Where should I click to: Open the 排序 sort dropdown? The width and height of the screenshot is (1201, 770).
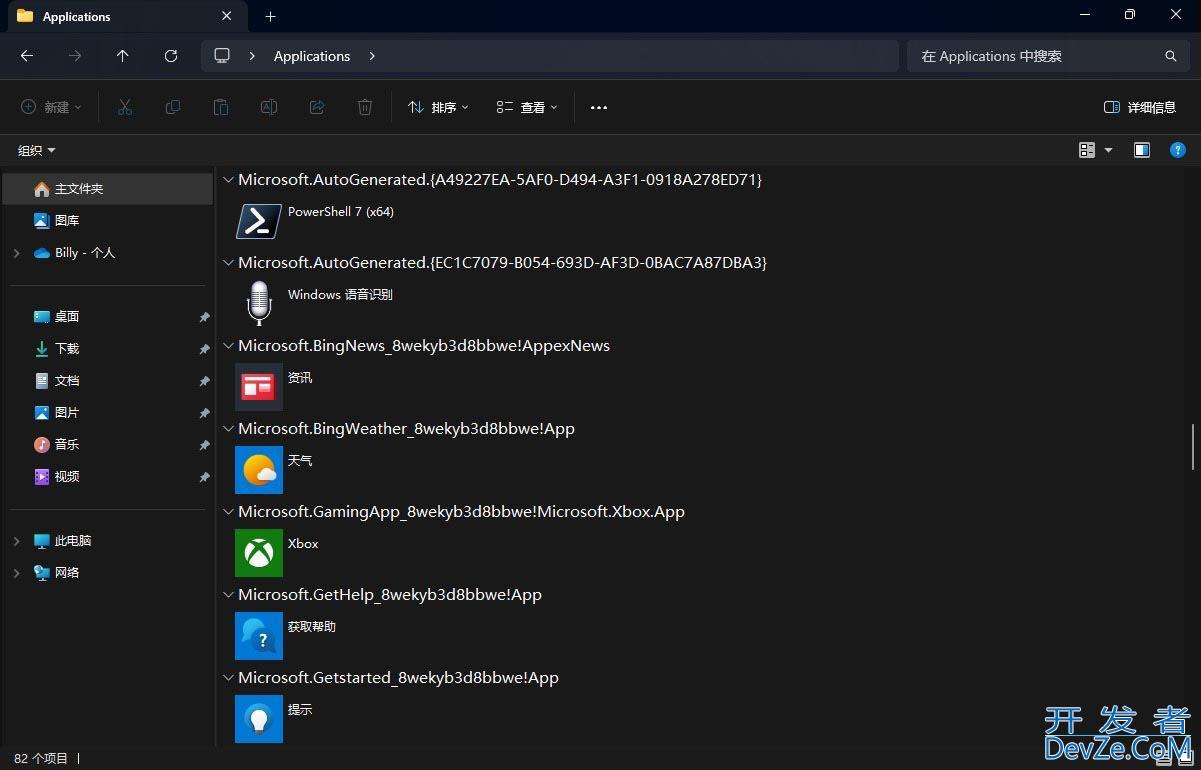[438, 107]
